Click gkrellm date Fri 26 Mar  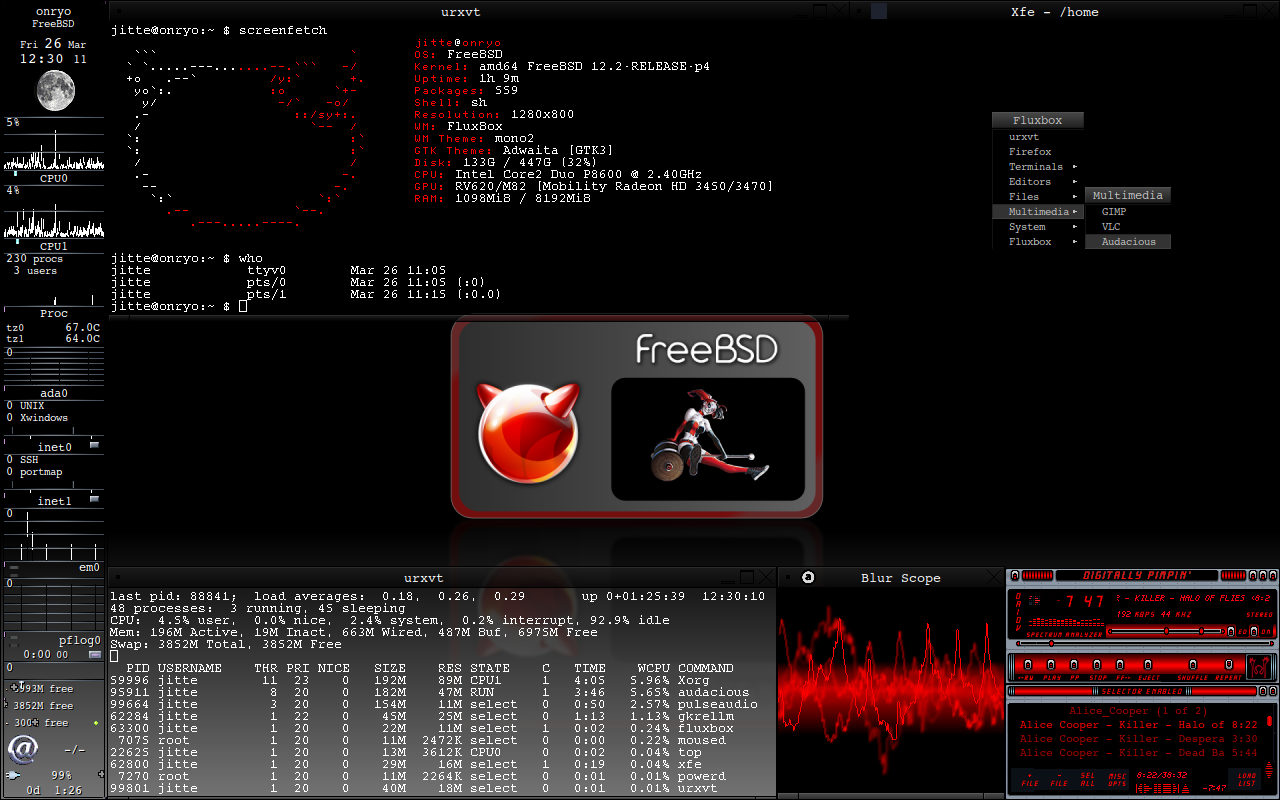tap(54, 44)
